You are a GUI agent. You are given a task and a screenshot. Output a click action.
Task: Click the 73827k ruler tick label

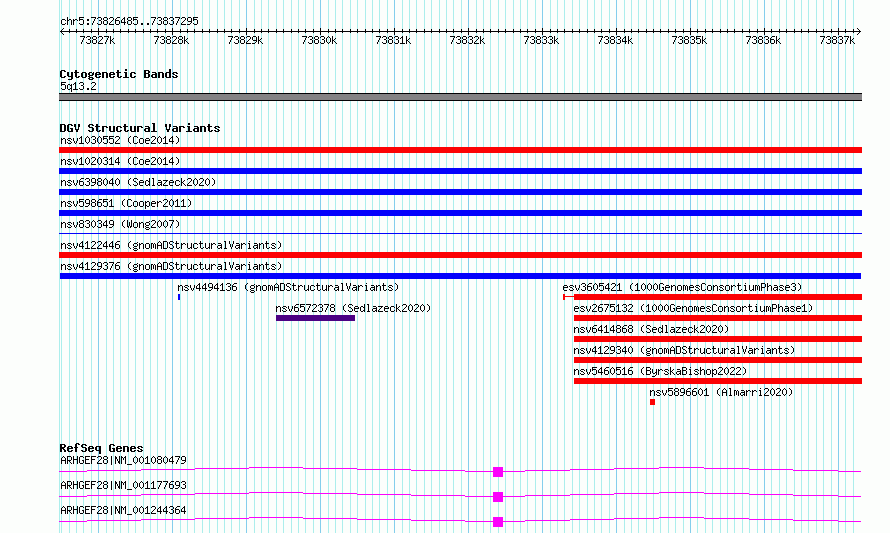coord(97,40)
